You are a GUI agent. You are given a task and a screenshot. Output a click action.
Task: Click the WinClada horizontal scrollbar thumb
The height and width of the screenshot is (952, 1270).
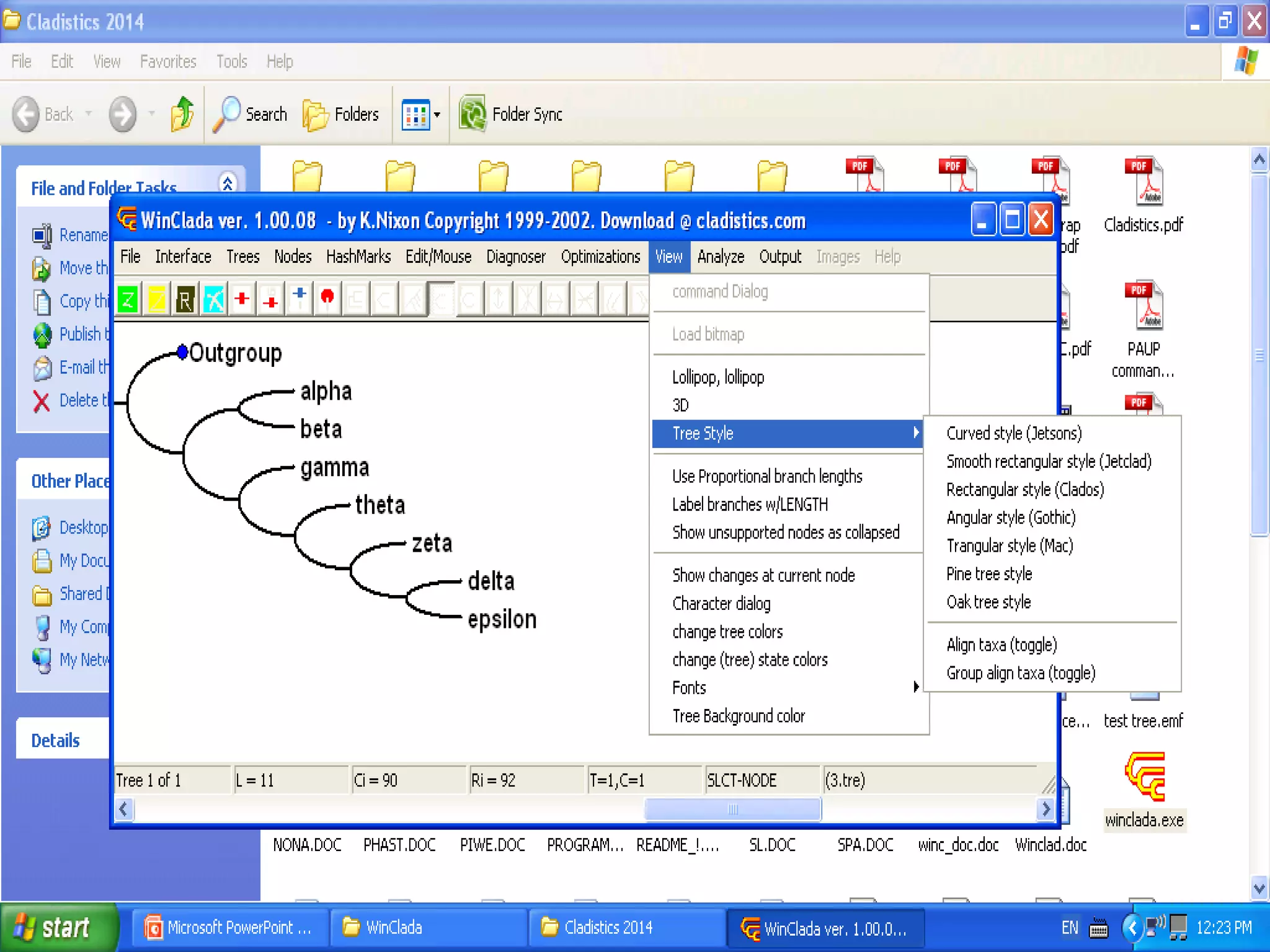coord(732,809)
